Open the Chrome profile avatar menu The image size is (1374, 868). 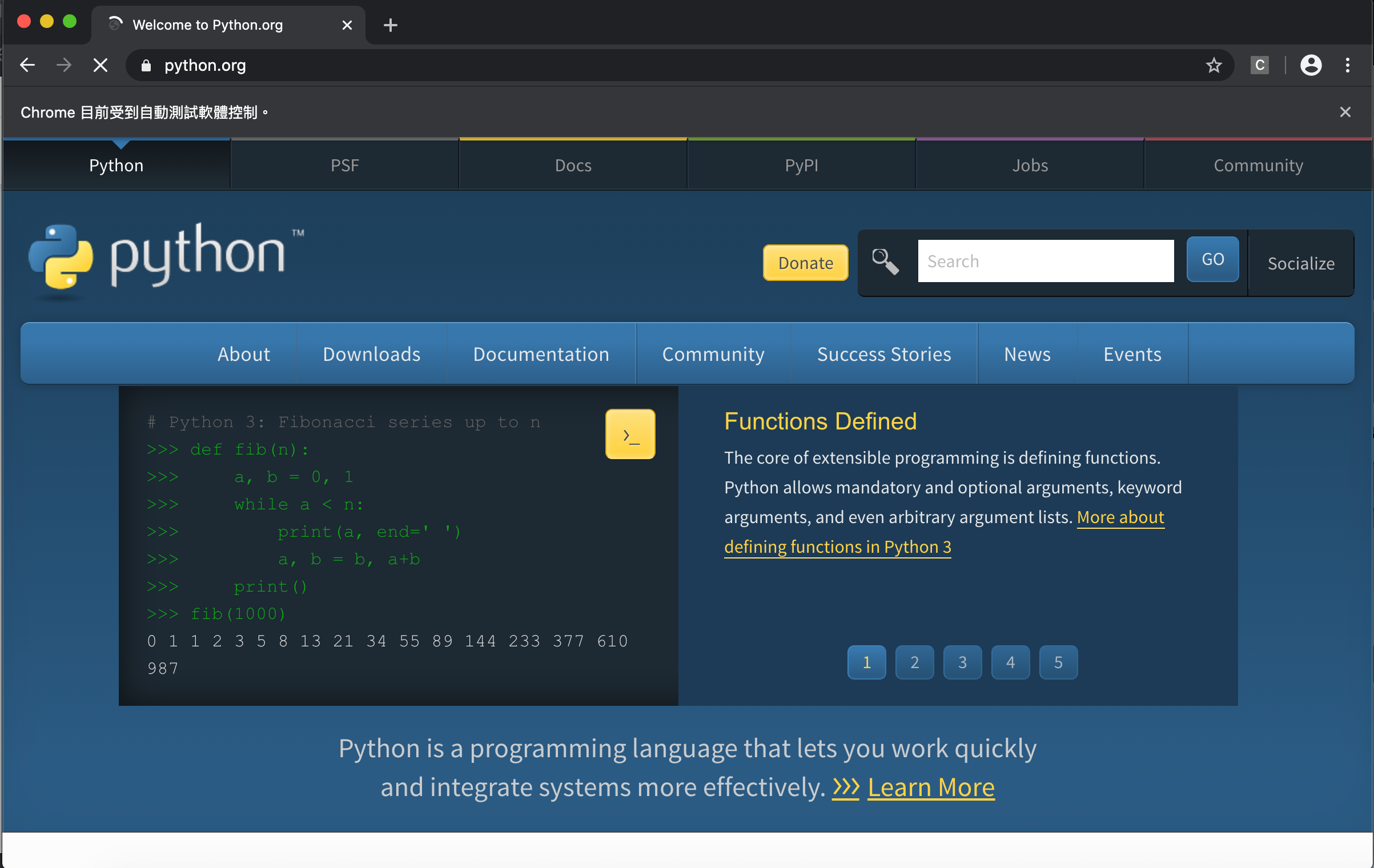pyautogui.click(x=1311, y=65)
